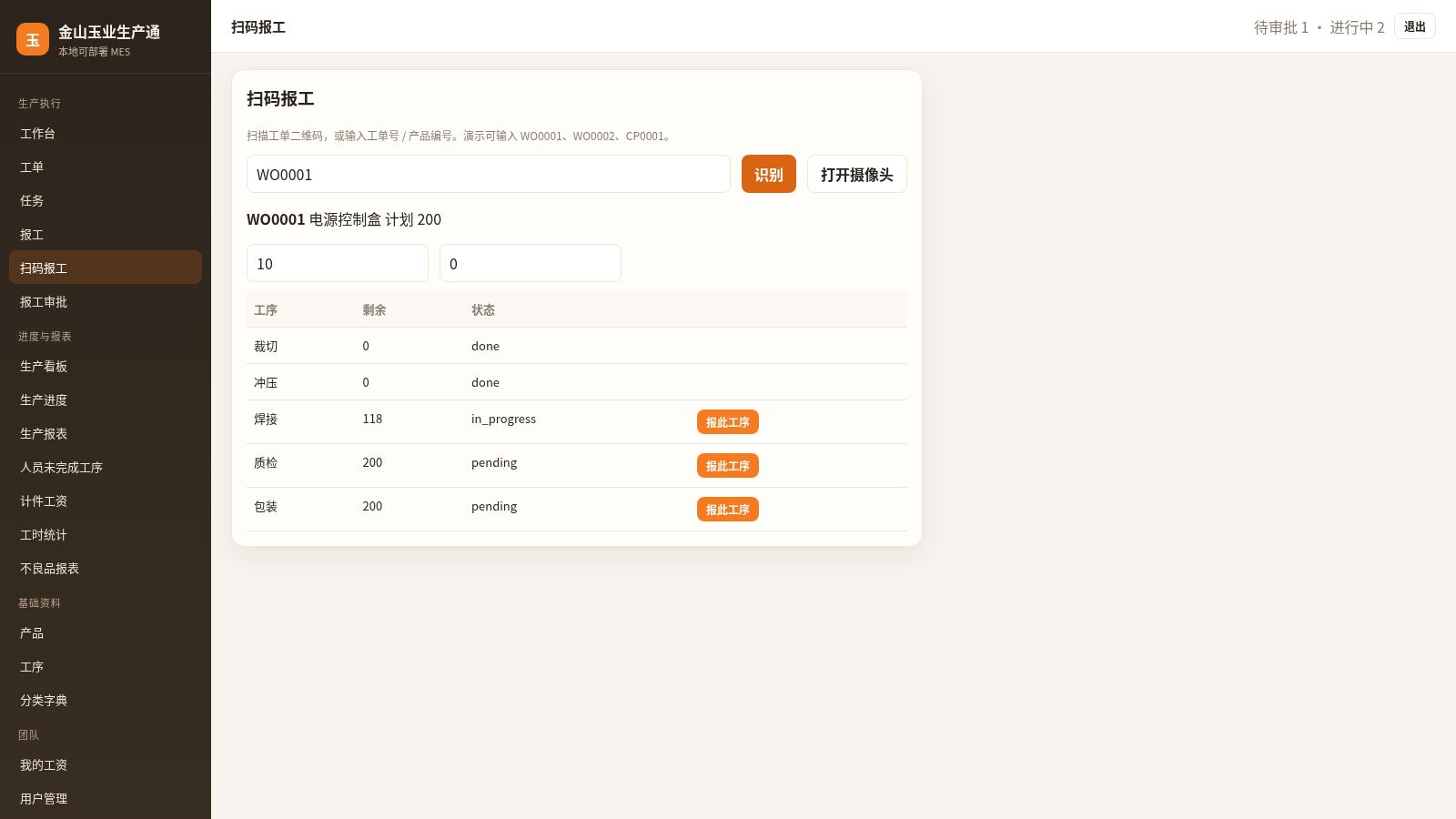Click remaining 200 in 质检 row
The width and height of the screenshot is (1456, 819).
372,463
